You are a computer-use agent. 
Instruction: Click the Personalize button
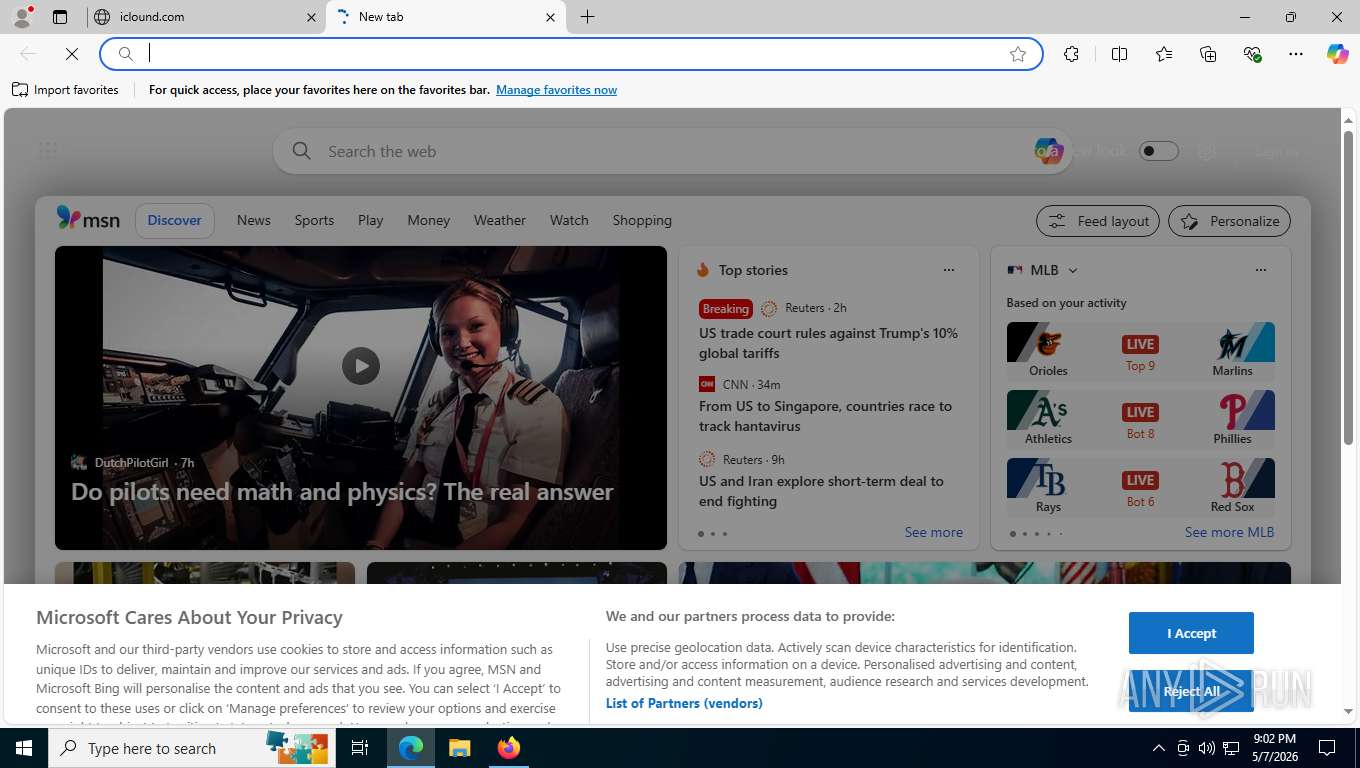(1230, 221)
